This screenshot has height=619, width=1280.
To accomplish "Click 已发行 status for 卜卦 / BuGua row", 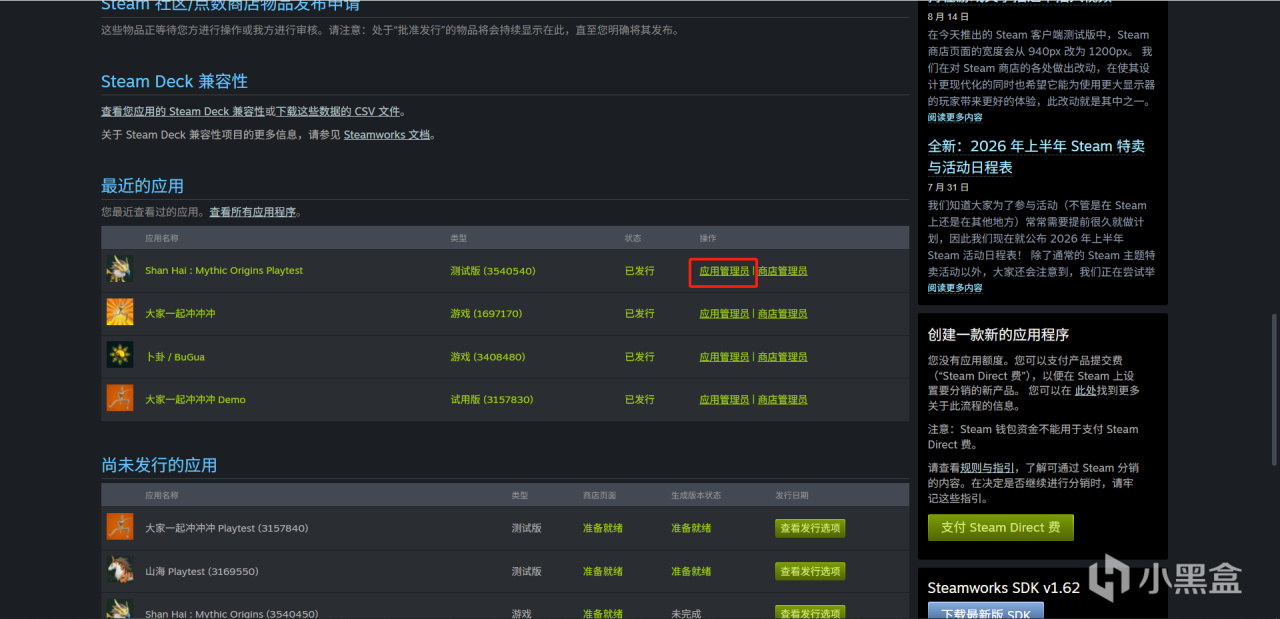I will (x=640, y=357).
